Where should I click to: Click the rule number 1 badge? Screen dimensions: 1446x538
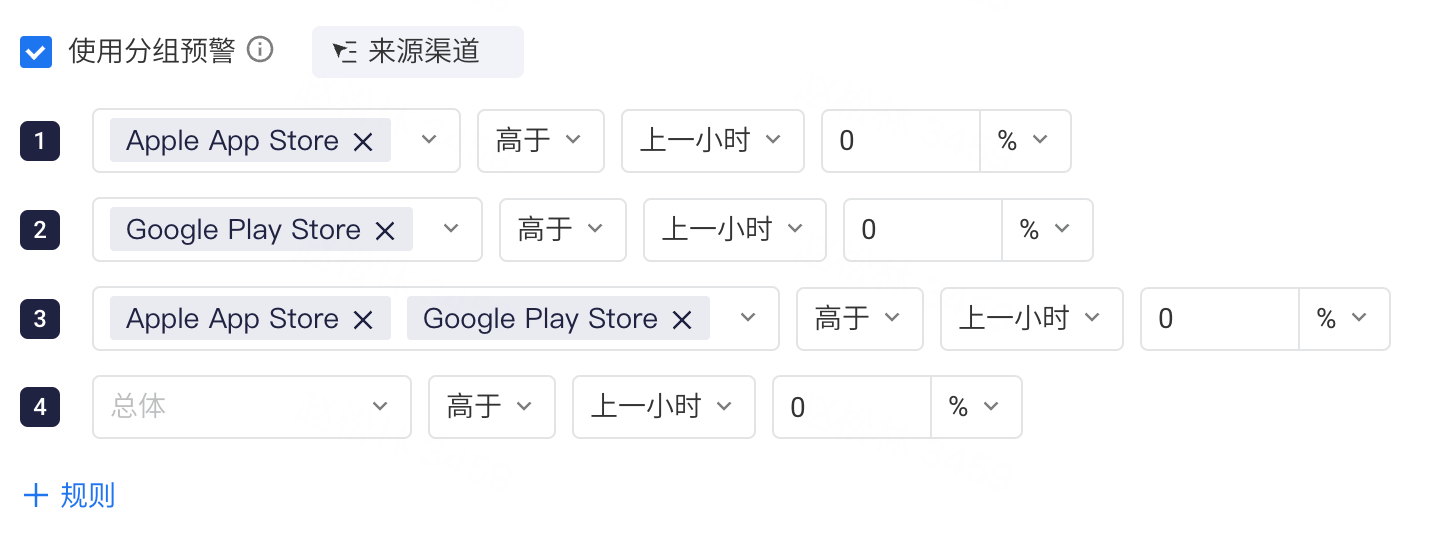click(x=40, y=141)
